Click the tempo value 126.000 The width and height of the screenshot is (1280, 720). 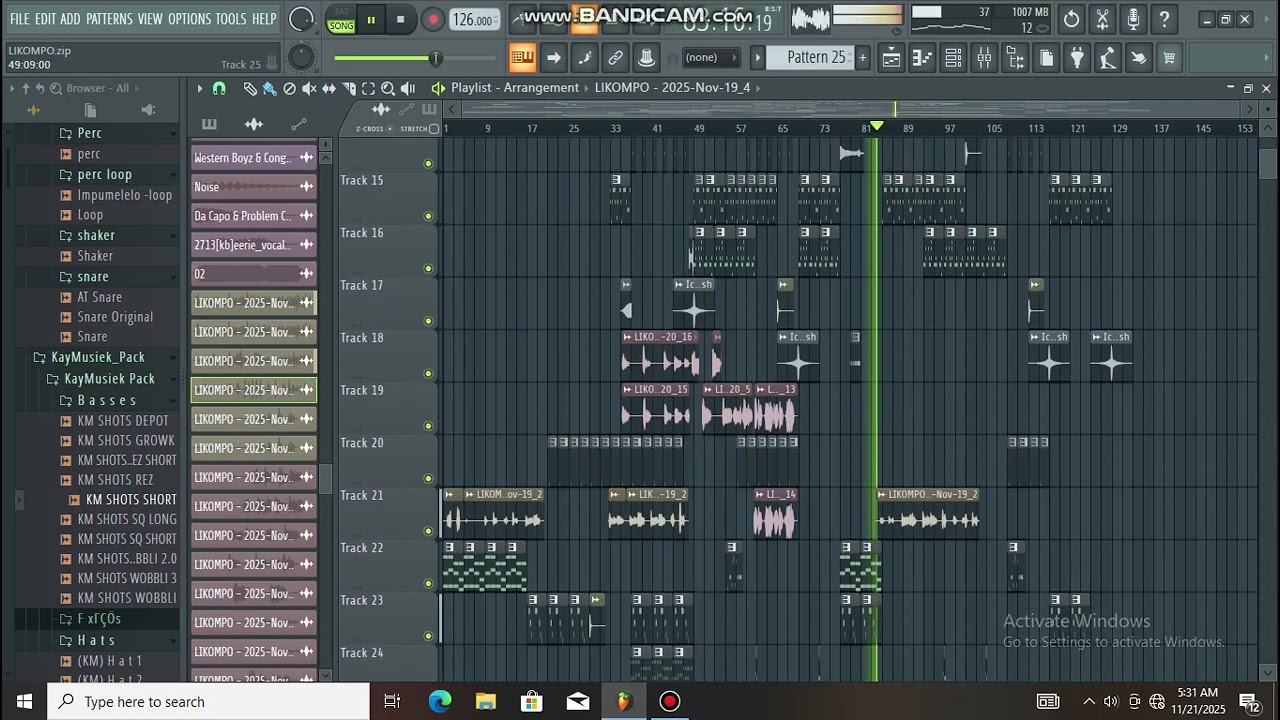[x=472, y=20]
